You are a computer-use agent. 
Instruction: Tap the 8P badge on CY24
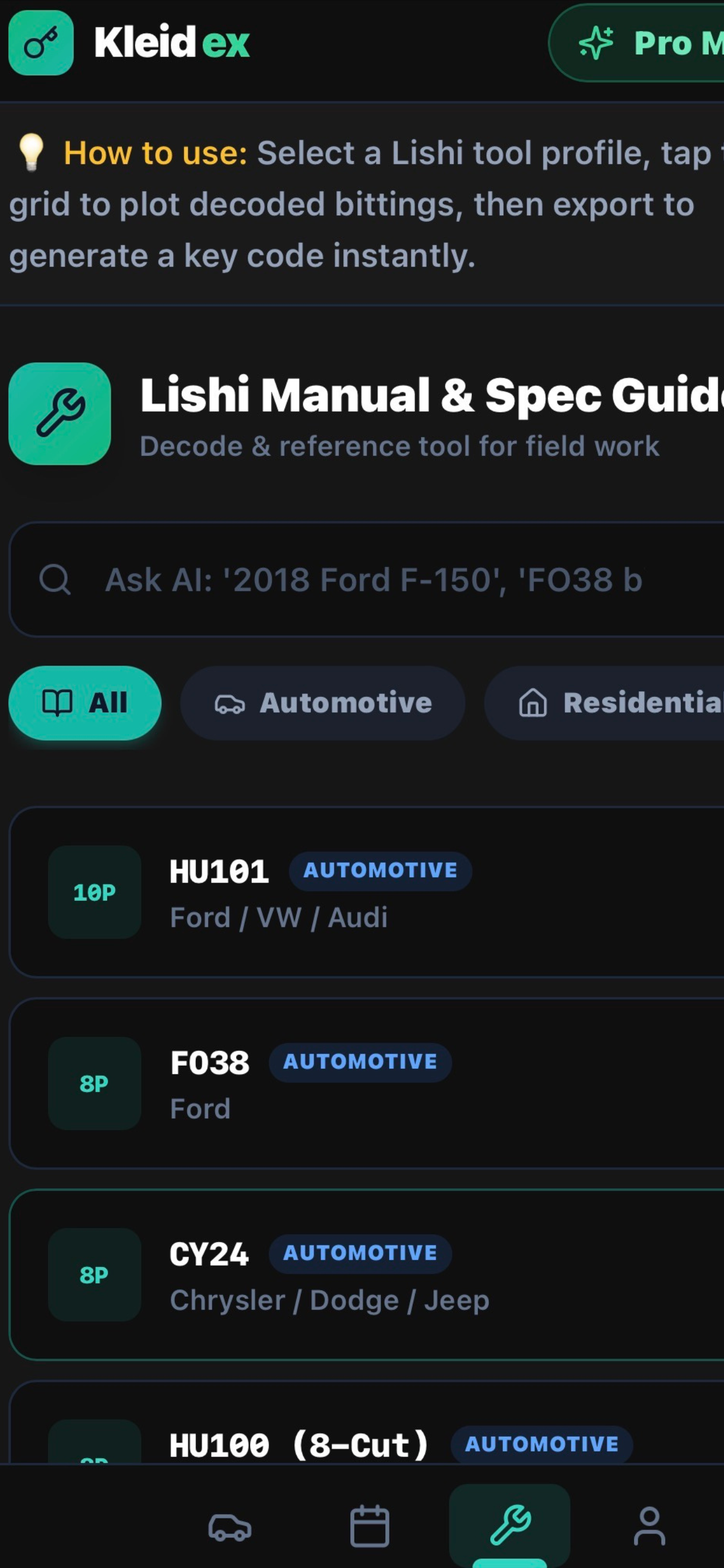pyautogui.click(x=94, y=1275)
